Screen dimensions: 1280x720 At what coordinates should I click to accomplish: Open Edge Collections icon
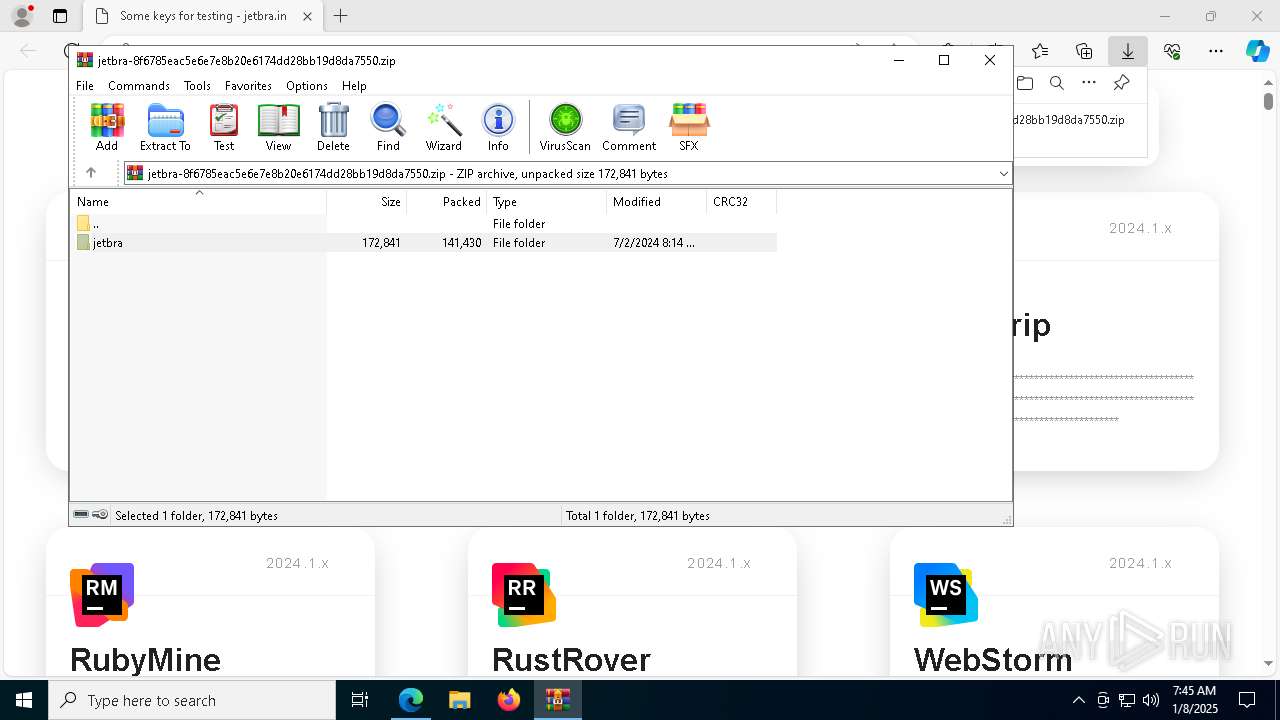pos(1084,51)
